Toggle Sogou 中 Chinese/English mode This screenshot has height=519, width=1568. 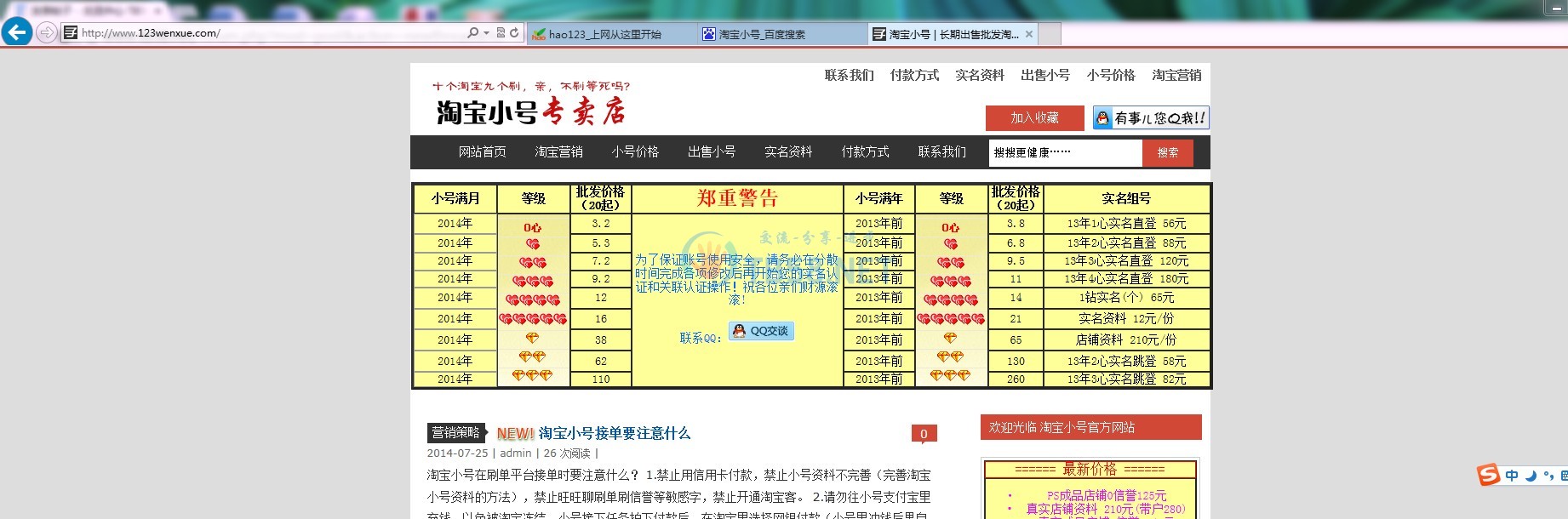coord(1512,476)
